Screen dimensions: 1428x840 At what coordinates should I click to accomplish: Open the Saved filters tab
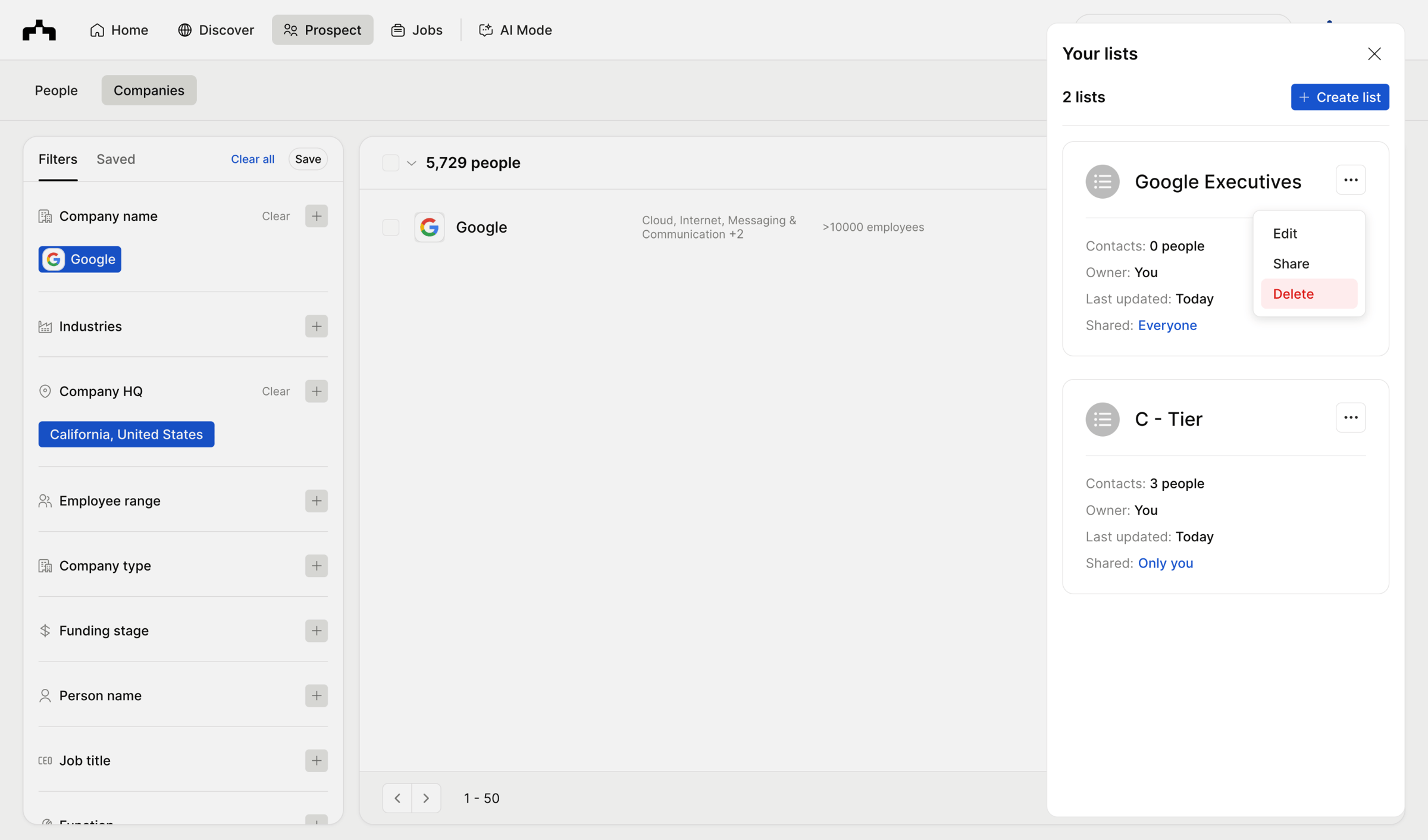[x=116, y=159]
